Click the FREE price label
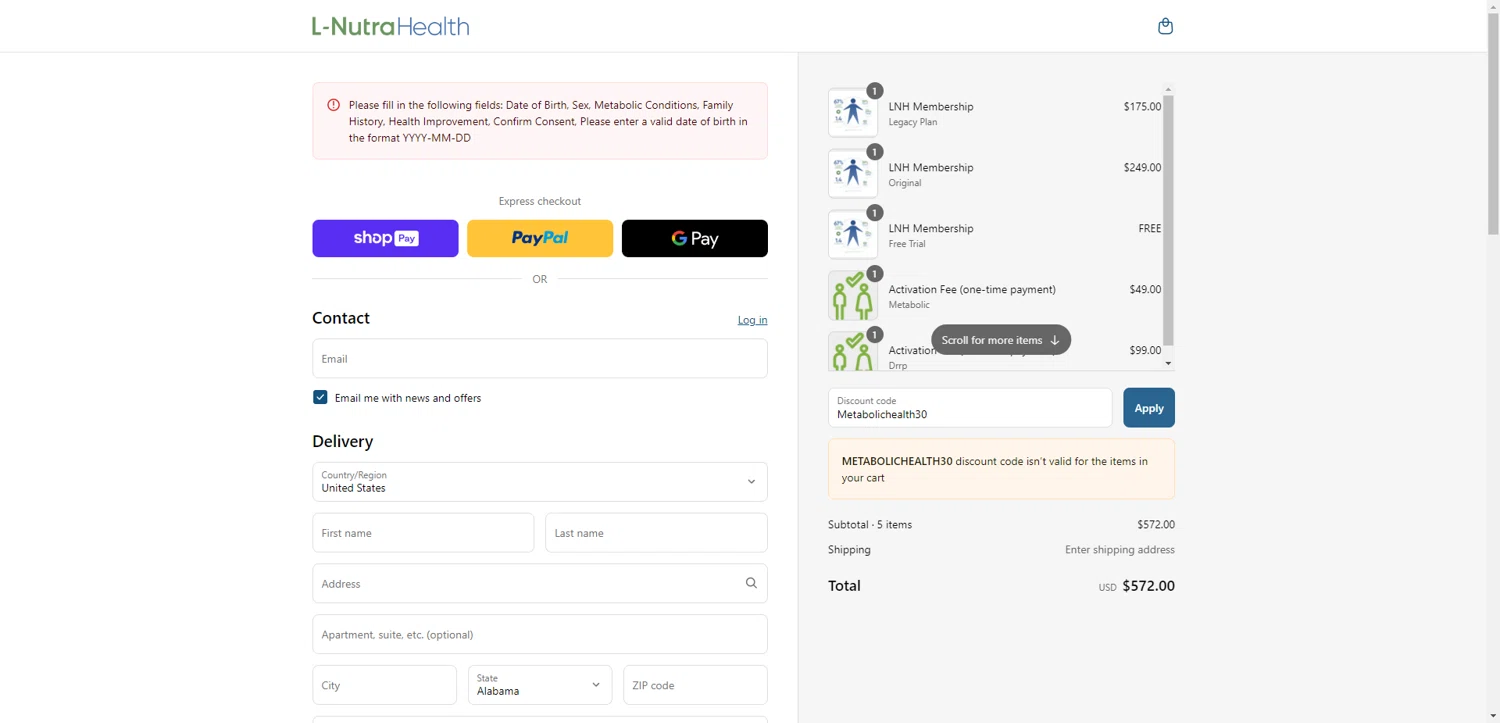1500x723 pixels. tap(1150, 228)
